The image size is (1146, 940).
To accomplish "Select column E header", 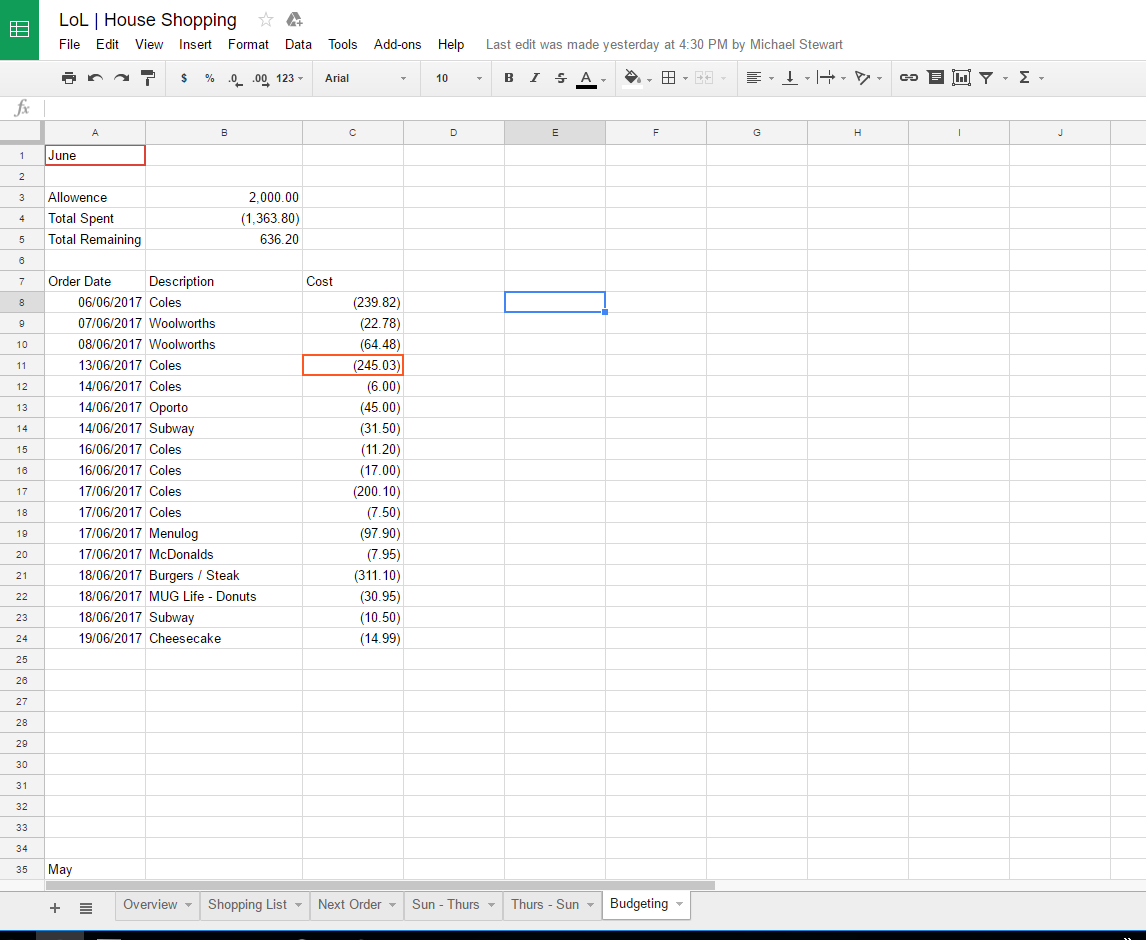I will pos(555,132).
